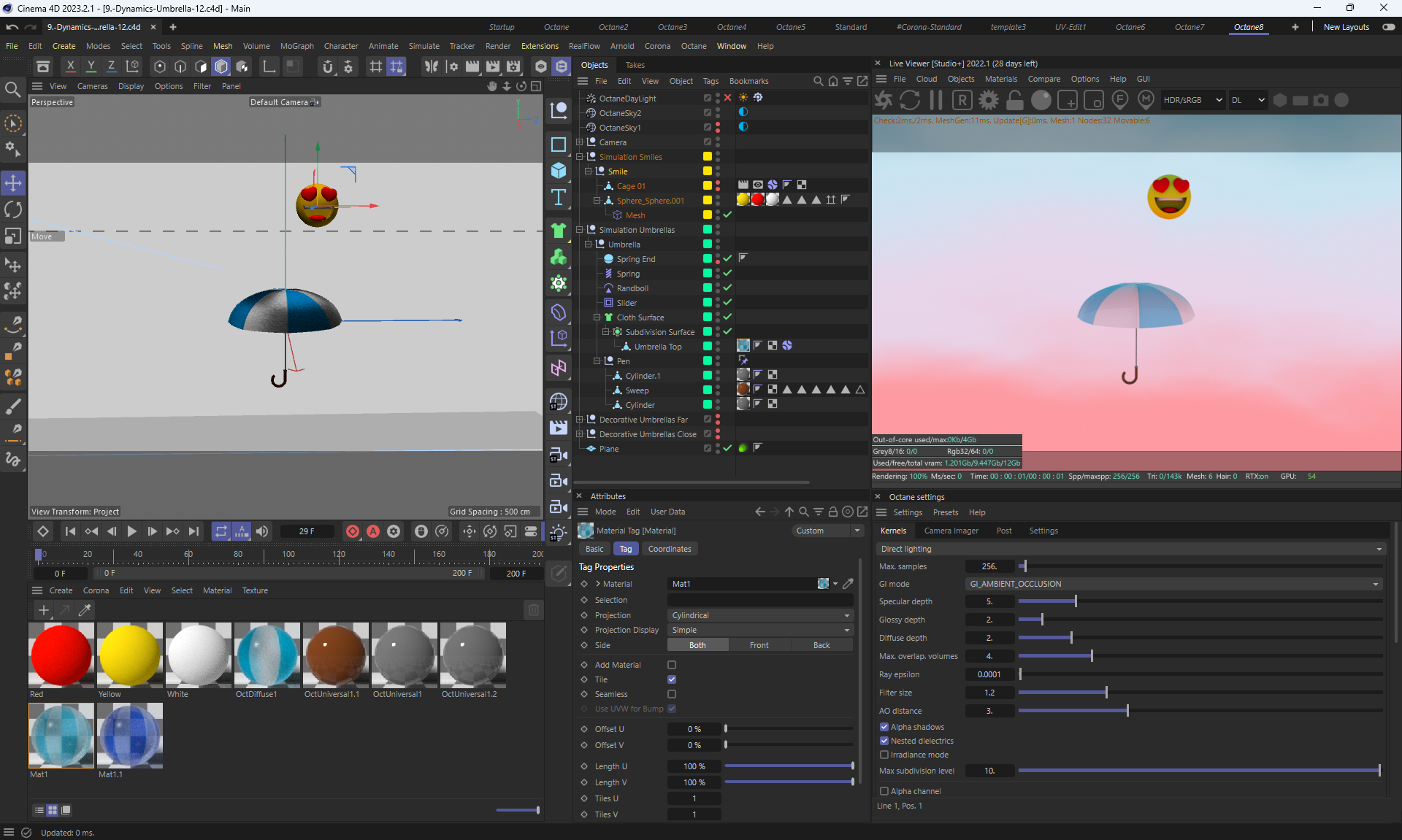Enable the Seamless checkbox
1402x840 pixels.
[x=672, y=694]
